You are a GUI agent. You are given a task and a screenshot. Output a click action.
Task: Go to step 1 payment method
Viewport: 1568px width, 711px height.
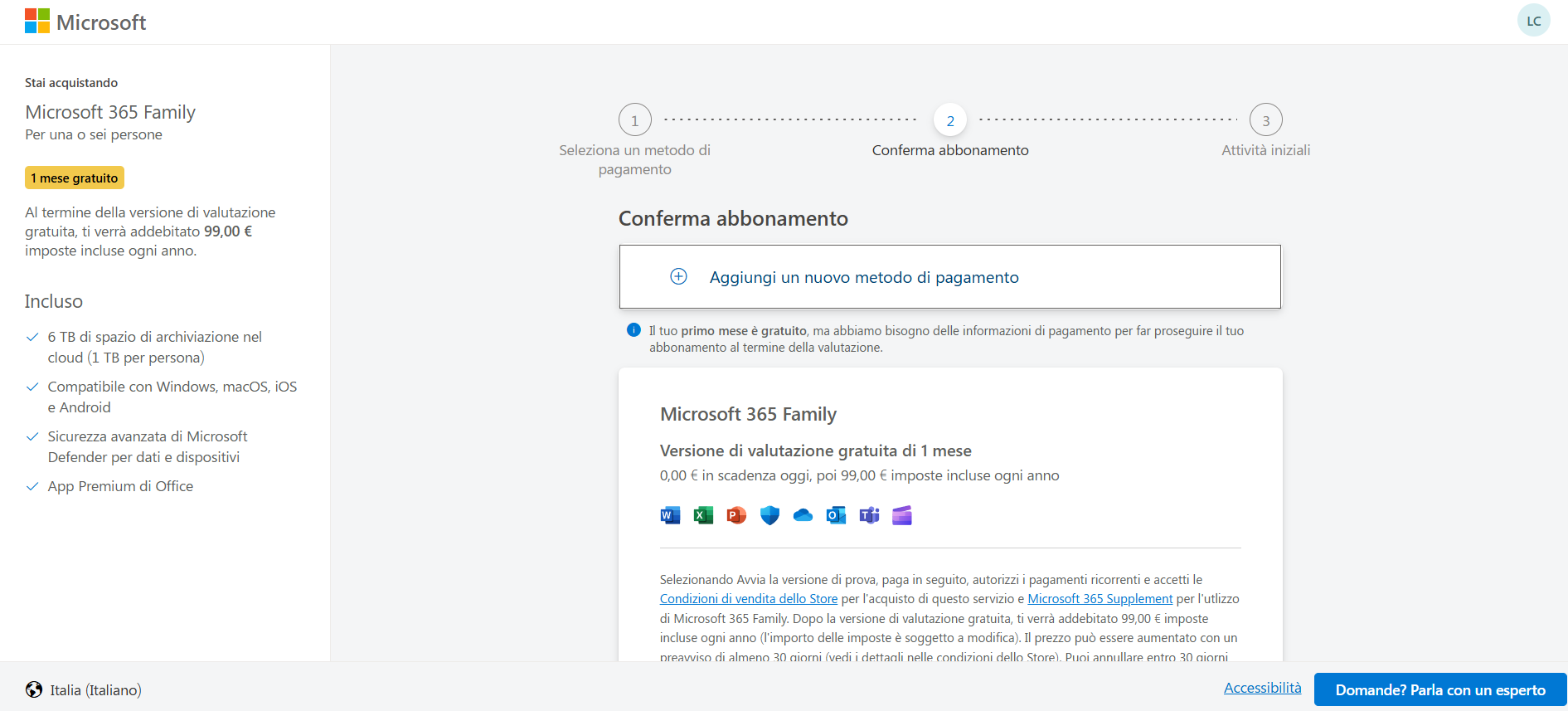pyautogui.click(x=635, y=120)
